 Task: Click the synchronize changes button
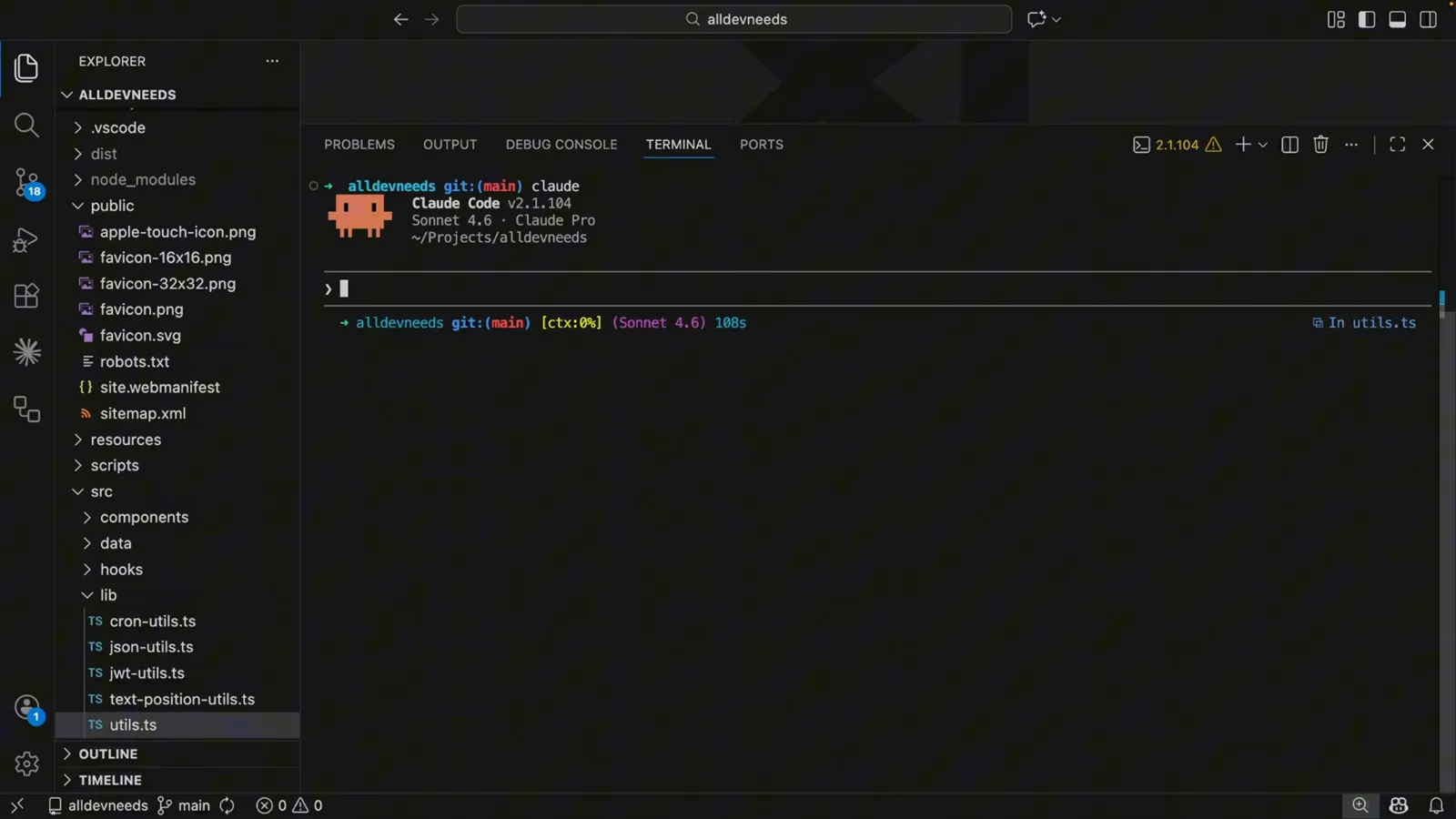pyautogui.click(x=227, y=805)
